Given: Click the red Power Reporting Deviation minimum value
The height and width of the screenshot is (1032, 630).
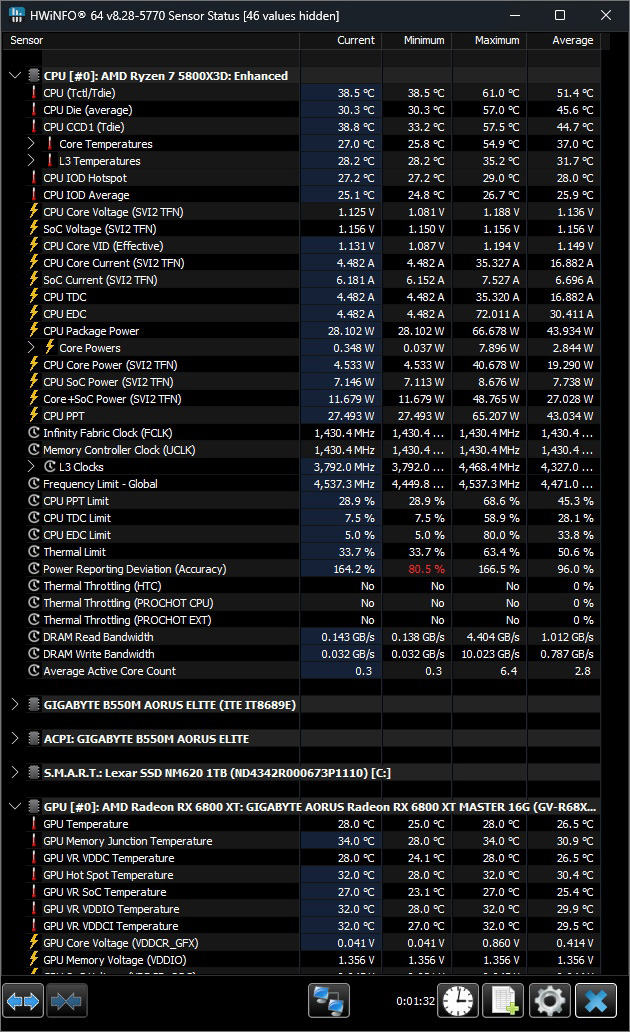Looking at the screenshot, I should tap(426, 569).
